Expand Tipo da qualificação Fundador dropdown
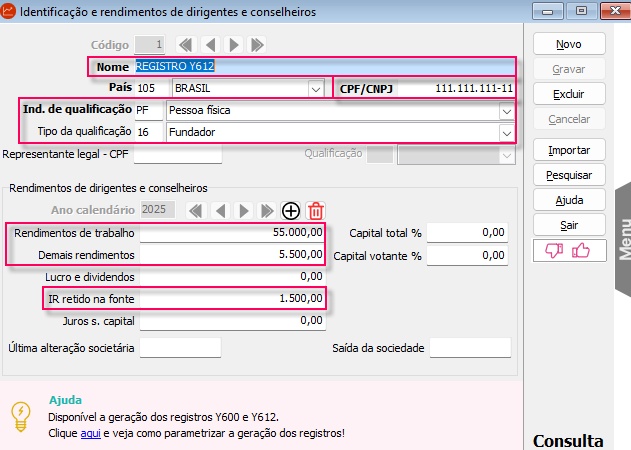 pos(507,133)
